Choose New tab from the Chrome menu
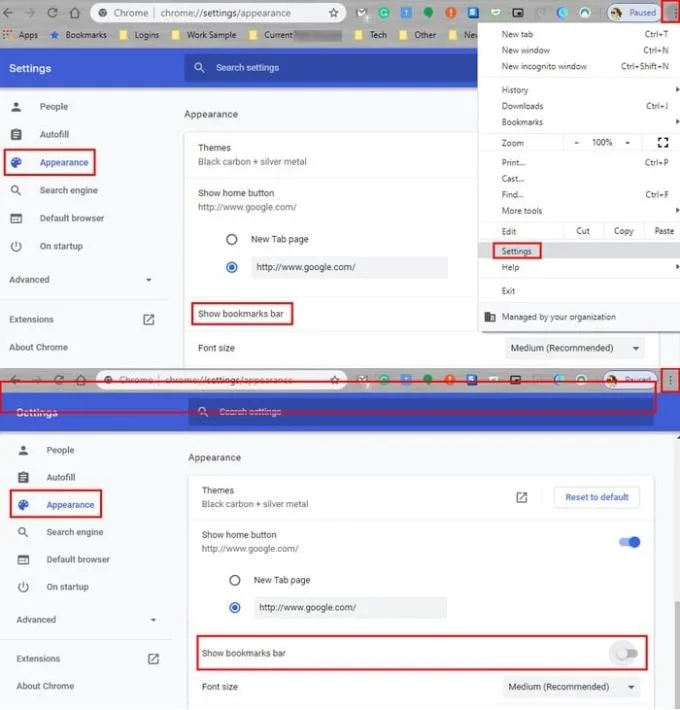This screenshot has width=680, height=710. pos(579,34)
